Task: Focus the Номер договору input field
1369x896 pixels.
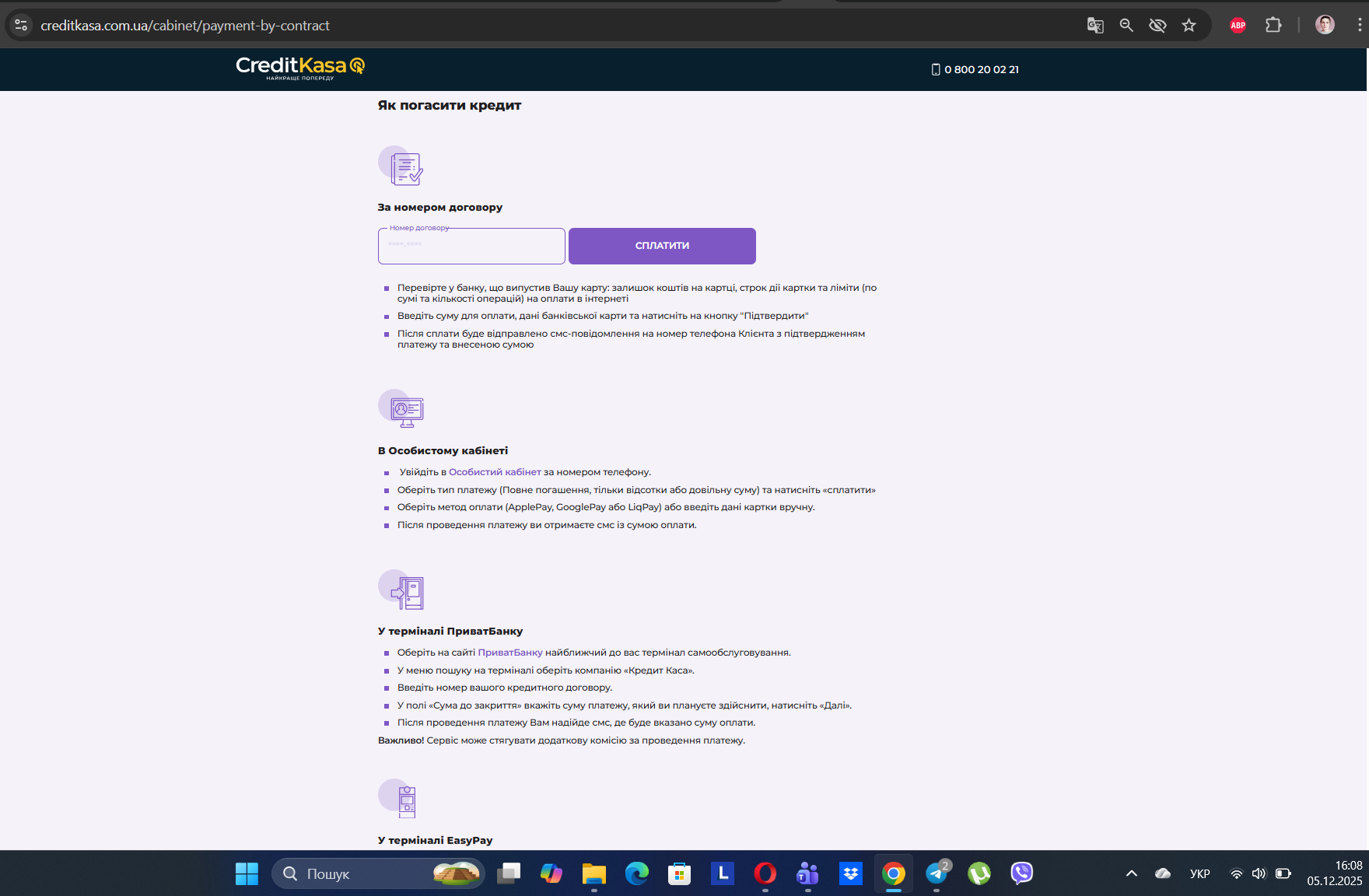Action: (x=471, y=246)
